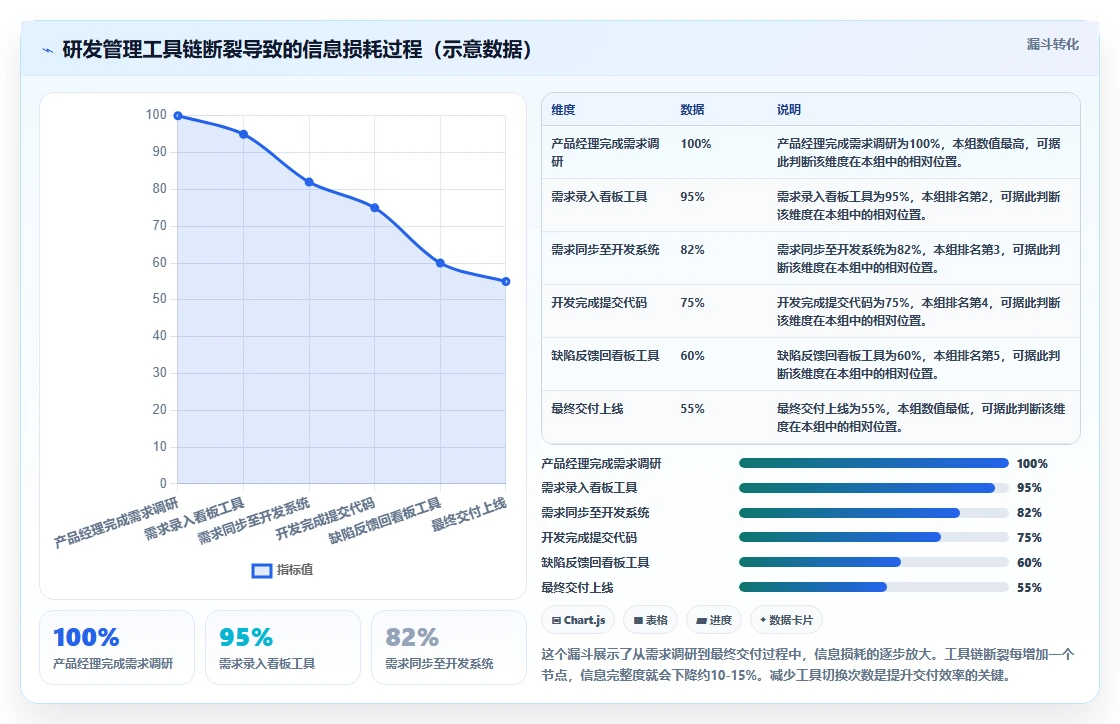
Task: Click the lightning icon beside the title
Action: tap(48, 50)
